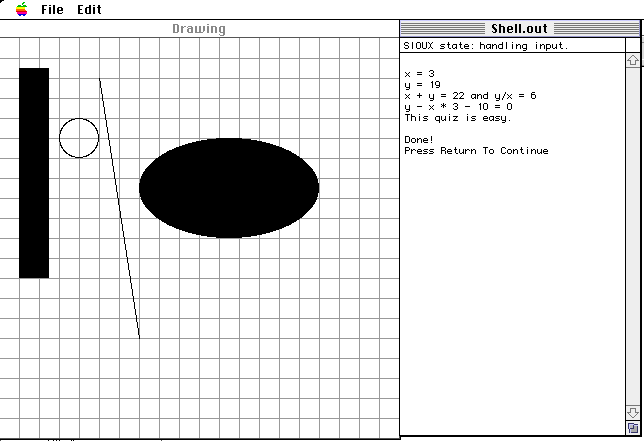This screenshot has height=441, width=644.
Task: Click the 'x = 3' output line
Action: click(x=419, y=74)
